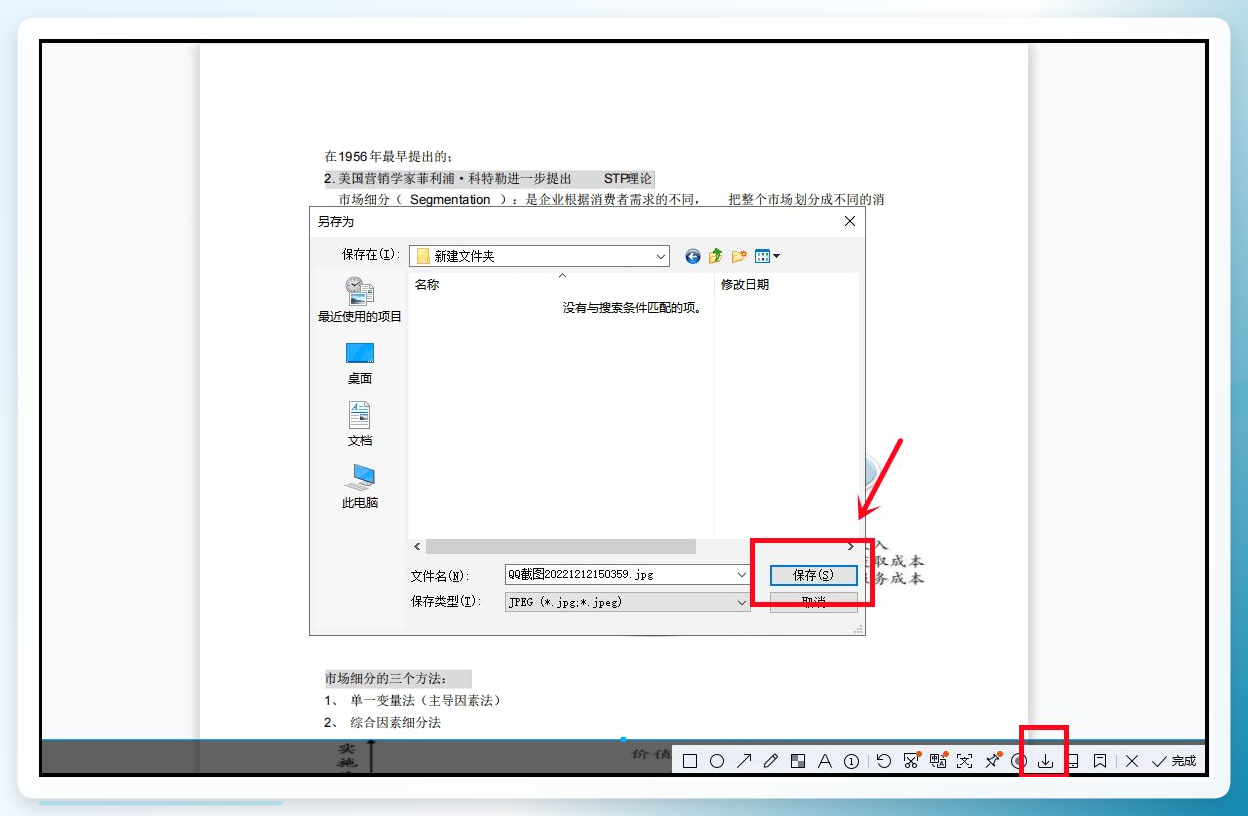This screenshot has width=1248, height=816.
Task: Click the text 没有与搜索条件匹配的项。
Action: (633, 308)
